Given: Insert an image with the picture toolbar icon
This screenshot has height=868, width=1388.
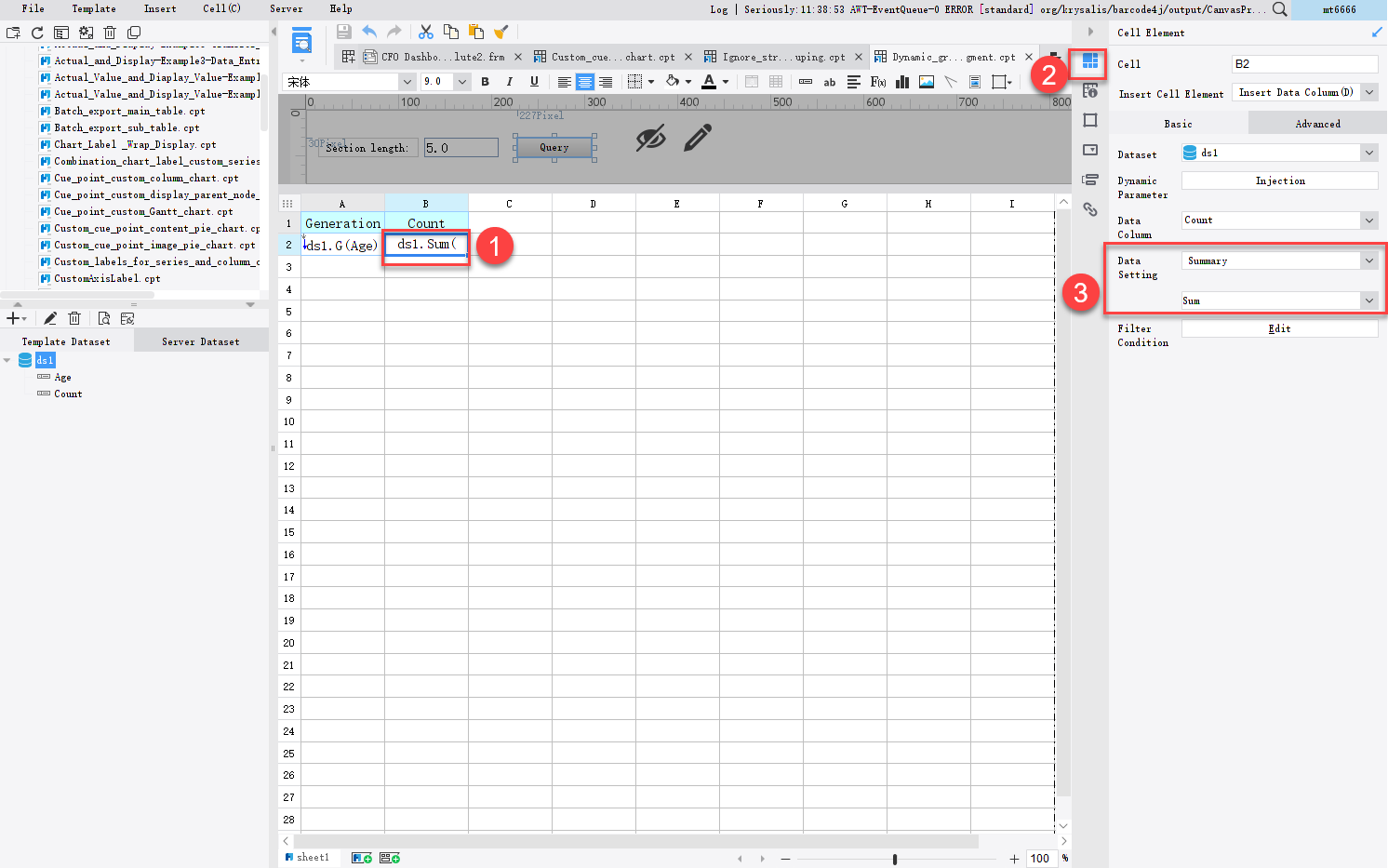Looking at the screenshot, I should click(x=926, y=82).
